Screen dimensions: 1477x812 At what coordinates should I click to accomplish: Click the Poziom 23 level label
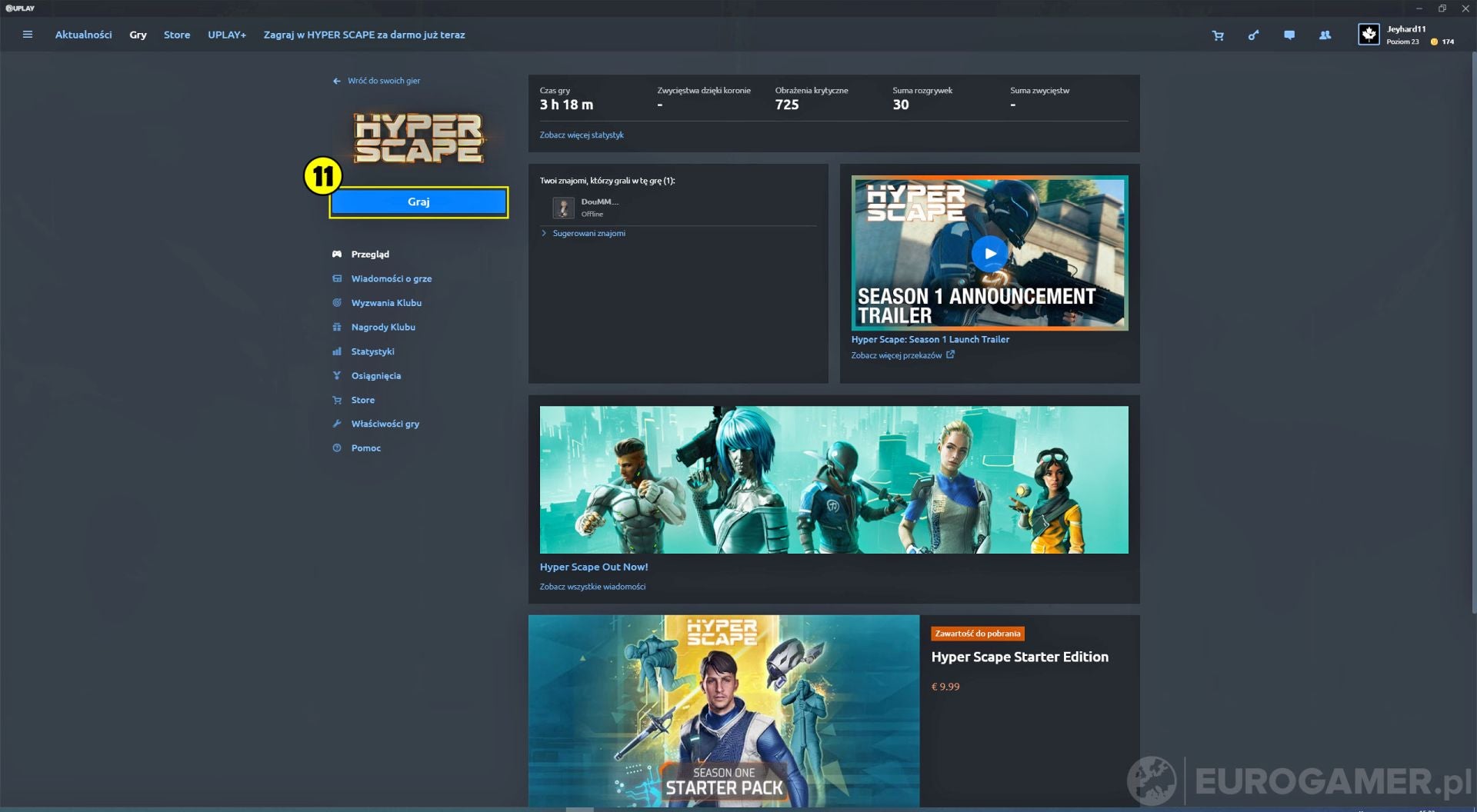[x=1402, y=42]
